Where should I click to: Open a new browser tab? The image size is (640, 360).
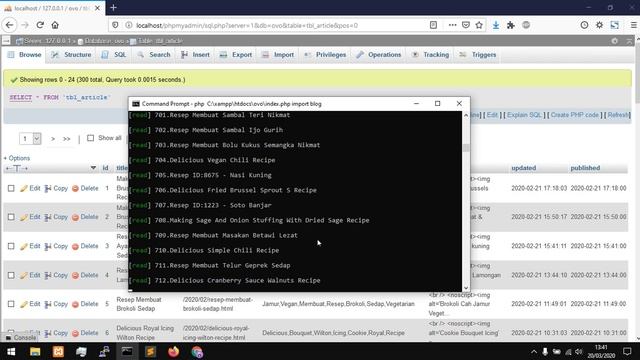click(113, 7)
